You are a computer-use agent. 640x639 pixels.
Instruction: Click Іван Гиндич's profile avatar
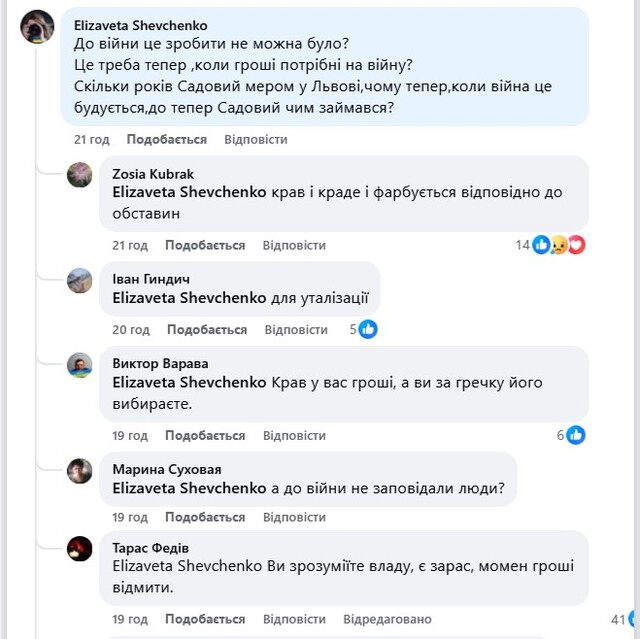[x=80, y=281]
